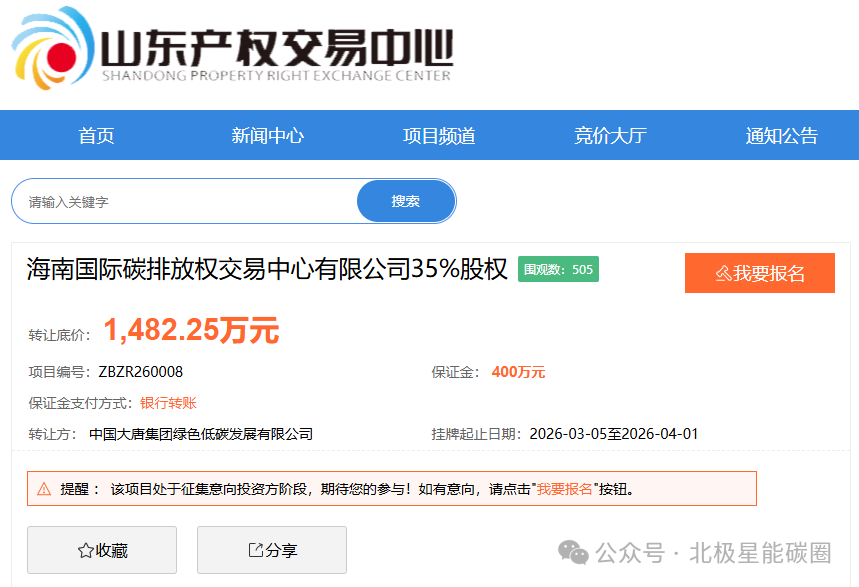The height and width of the screenshot is (587, 859).
Task: Click the 收藏 favorite button
Action: tap(101, 550)
